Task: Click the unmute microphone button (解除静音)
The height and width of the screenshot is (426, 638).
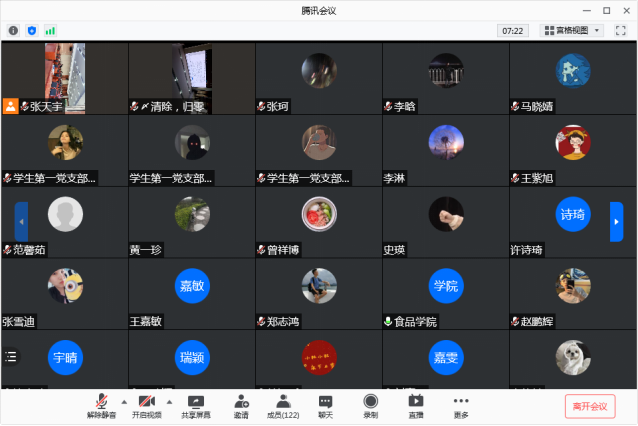Action: (101, 405)
